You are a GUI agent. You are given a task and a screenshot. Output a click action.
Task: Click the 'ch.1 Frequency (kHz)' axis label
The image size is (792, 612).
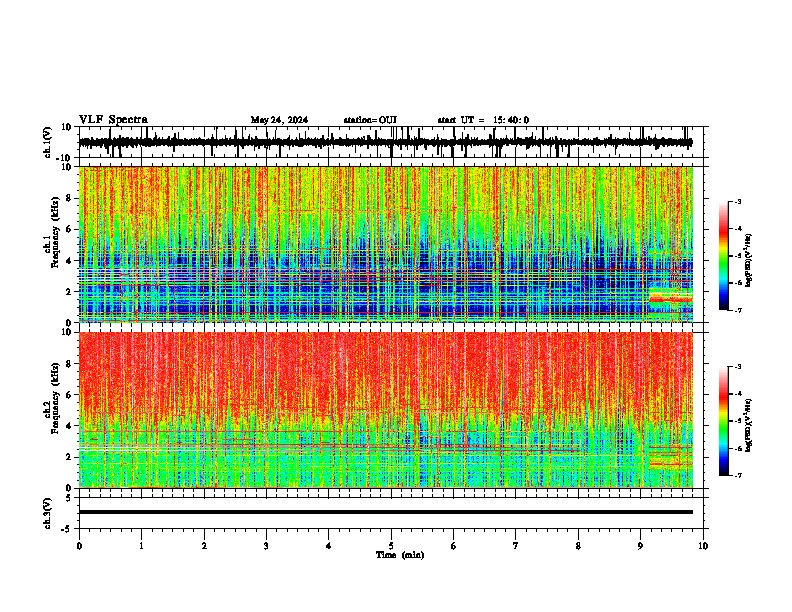point(52,232)
